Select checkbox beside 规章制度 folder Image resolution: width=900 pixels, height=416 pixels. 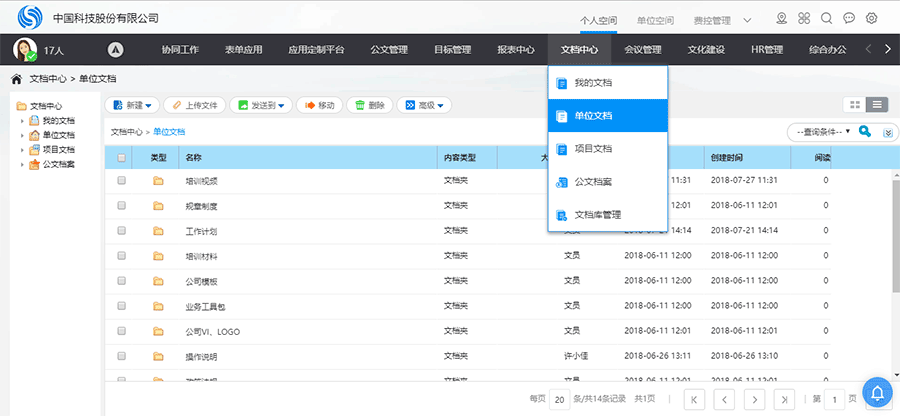(122, 206)
